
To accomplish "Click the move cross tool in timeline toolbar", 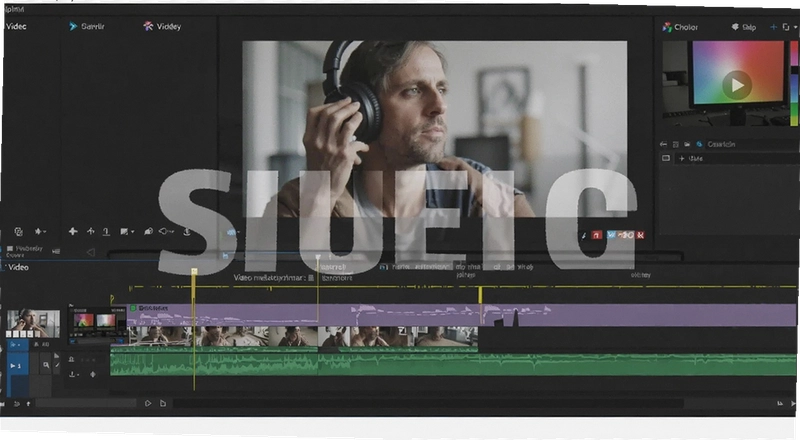I will (73, 231).
